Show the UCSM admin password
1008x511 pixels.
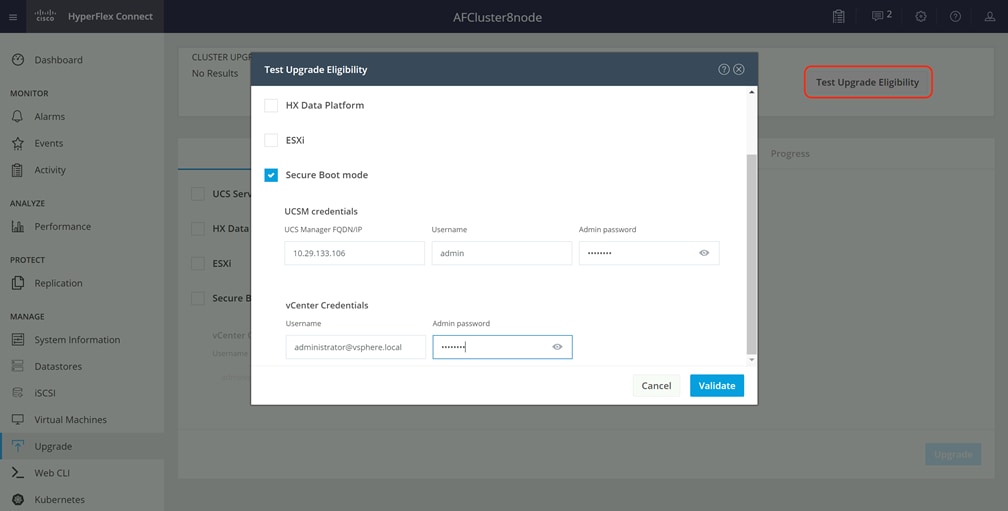704,253
